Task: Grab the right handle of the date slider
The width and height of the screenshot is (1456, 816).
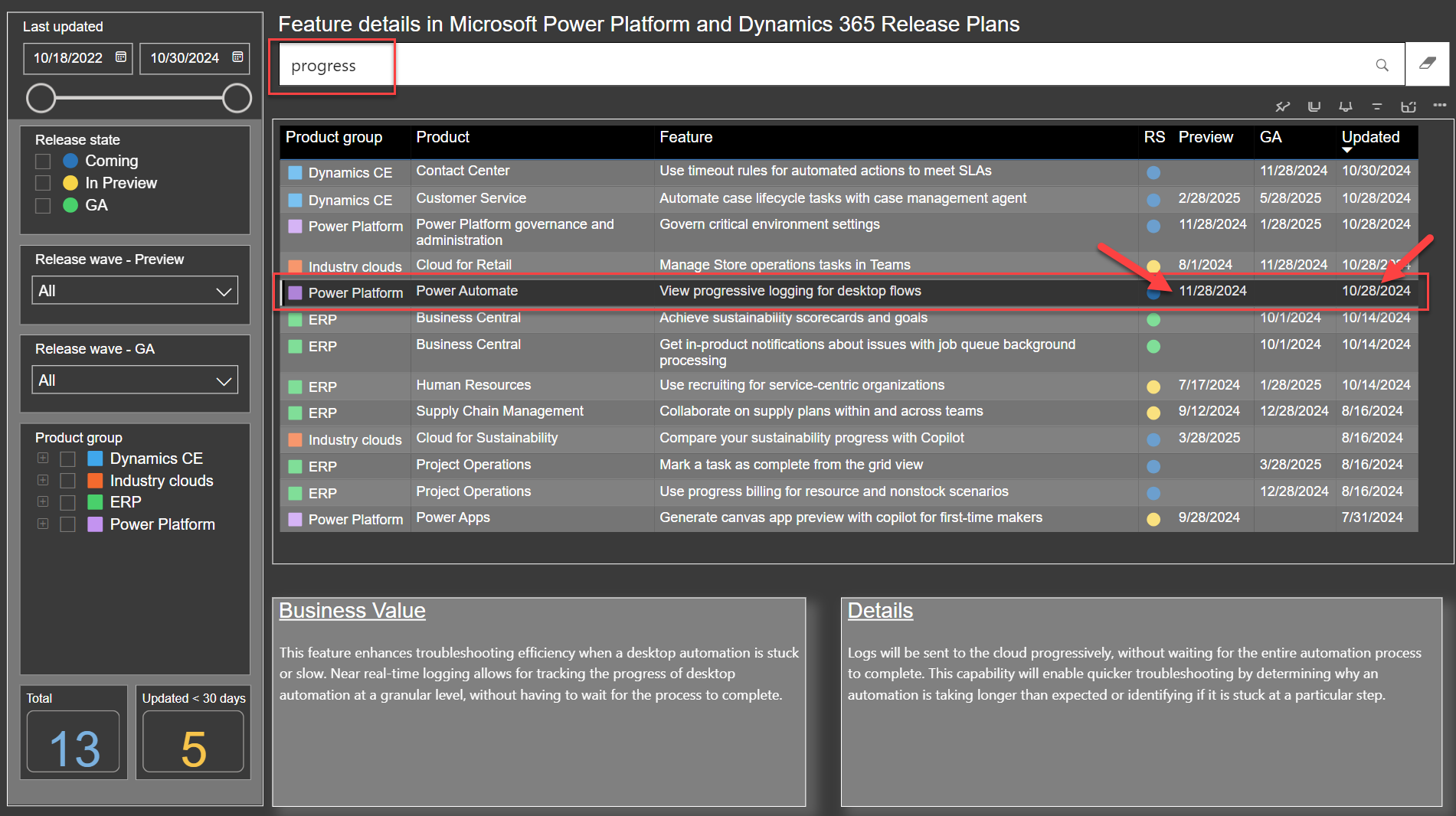Action: click(x=237, y=98)
